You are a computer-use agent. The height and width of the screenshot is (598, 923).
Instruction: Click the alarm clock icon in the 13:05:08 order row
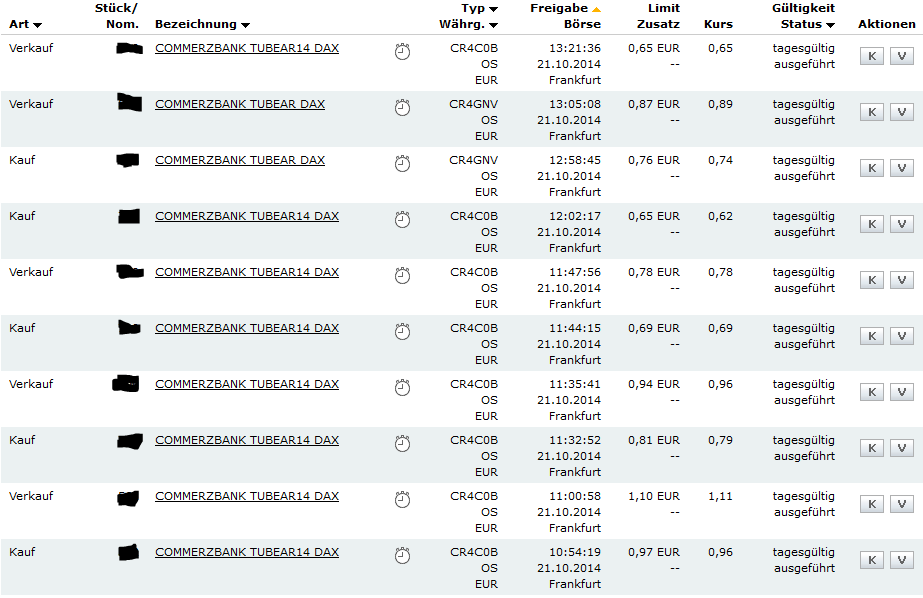(402, 108)
